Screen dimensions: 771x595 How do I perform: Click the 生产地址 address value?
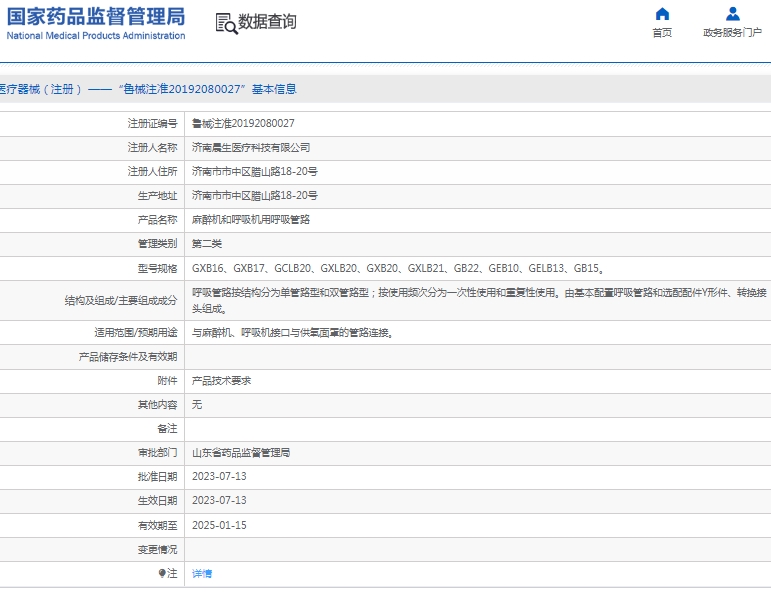(254, 196)
